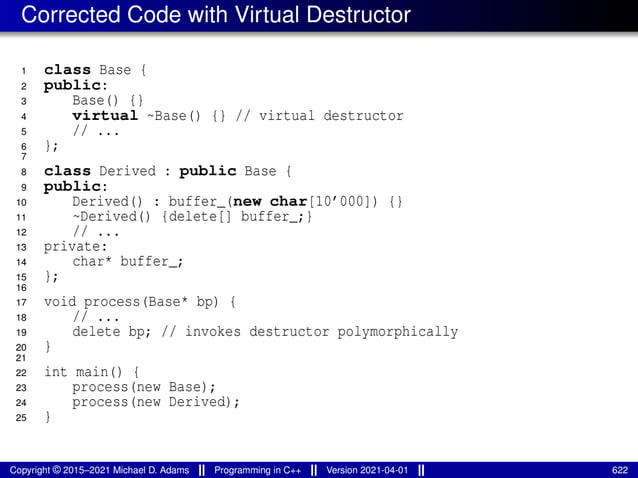Click 'public:' on code line 9
This screenshot has height=478, width=638.
[x=76, y=186]
